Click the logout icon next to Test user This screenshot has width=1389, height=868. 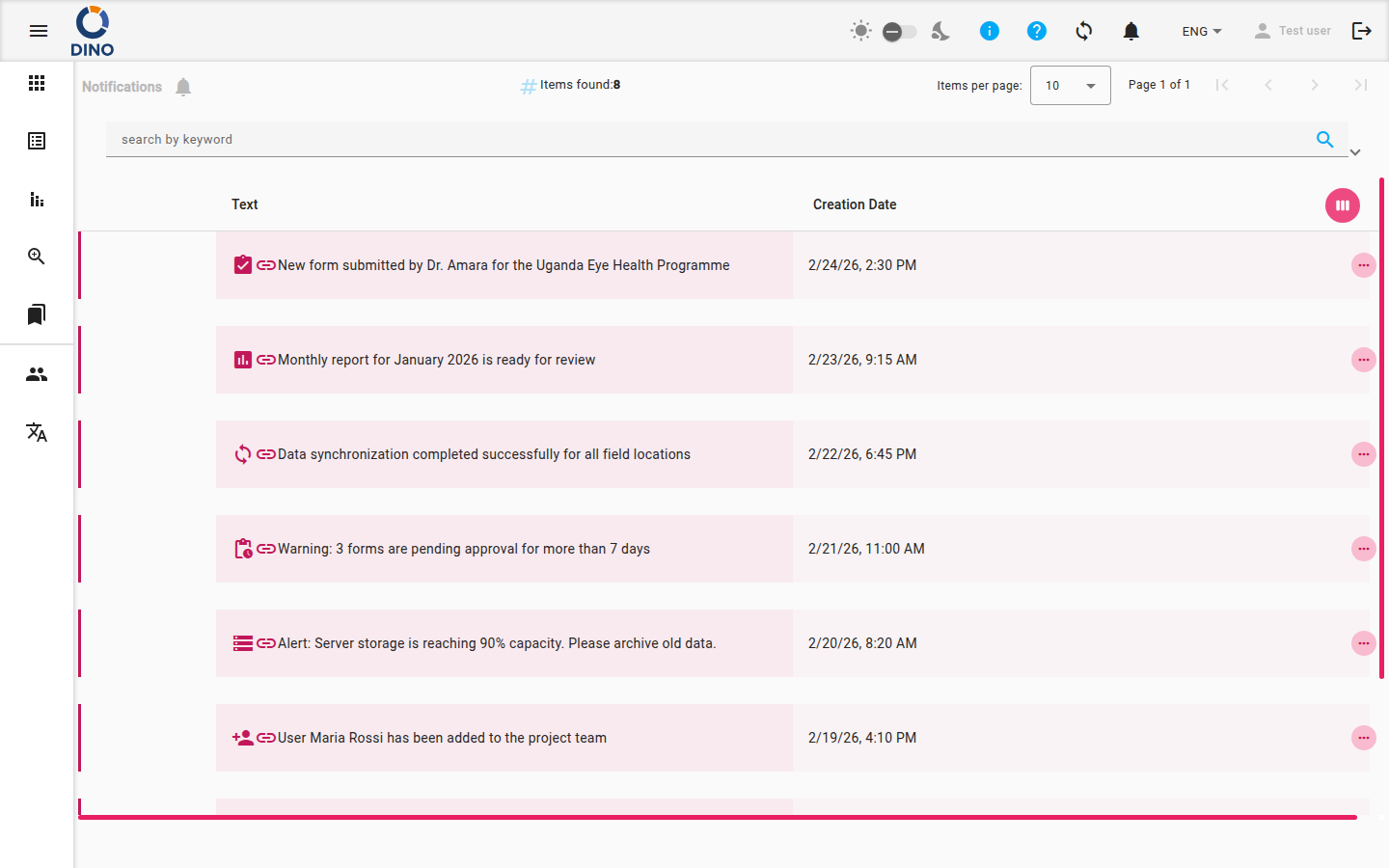(x=1362, y=31)
